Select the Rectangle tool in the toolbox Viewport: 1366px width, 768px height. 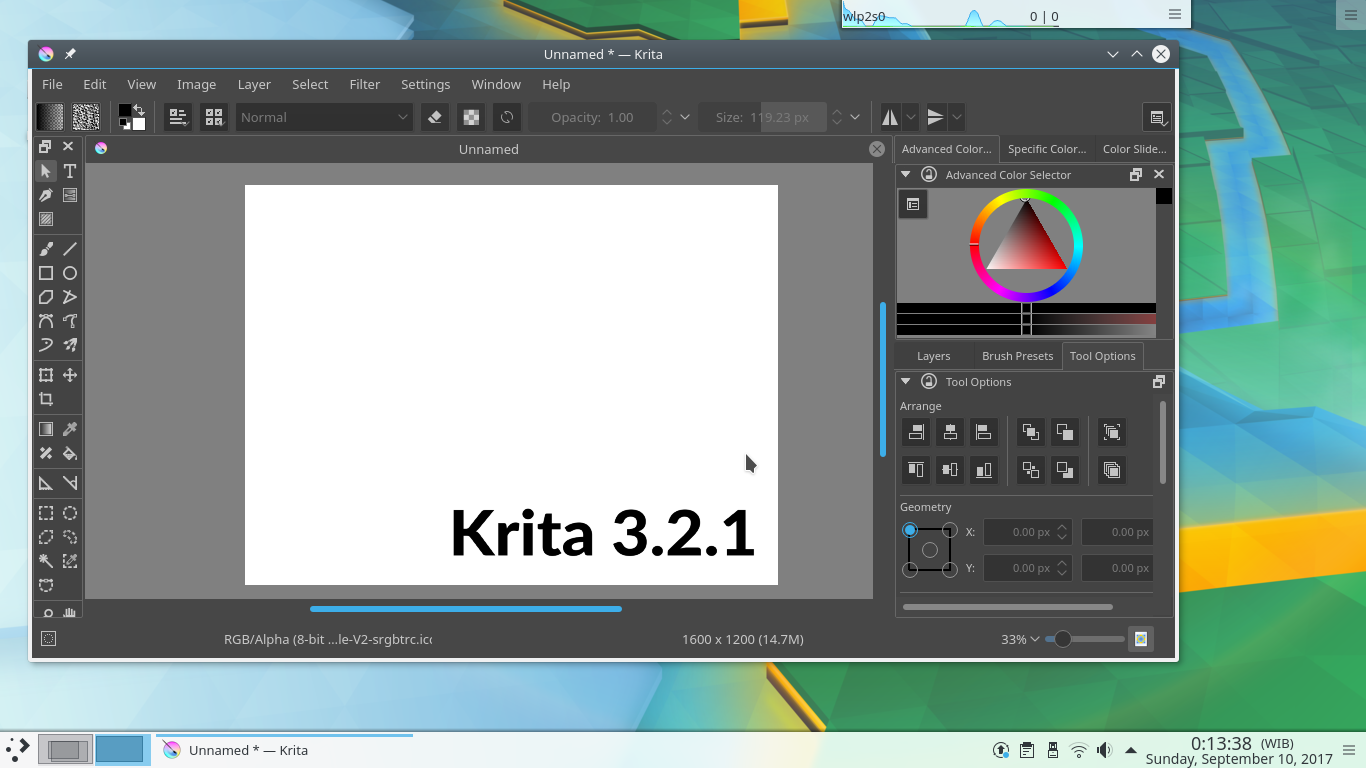(x=45, y=272)
